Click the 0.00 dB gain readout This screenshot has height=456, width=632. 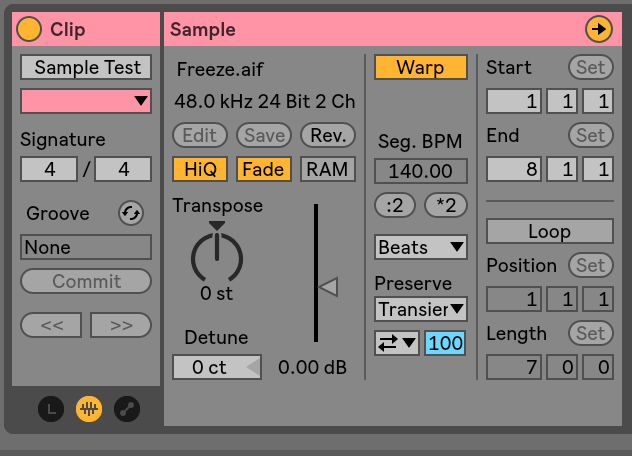312,367
